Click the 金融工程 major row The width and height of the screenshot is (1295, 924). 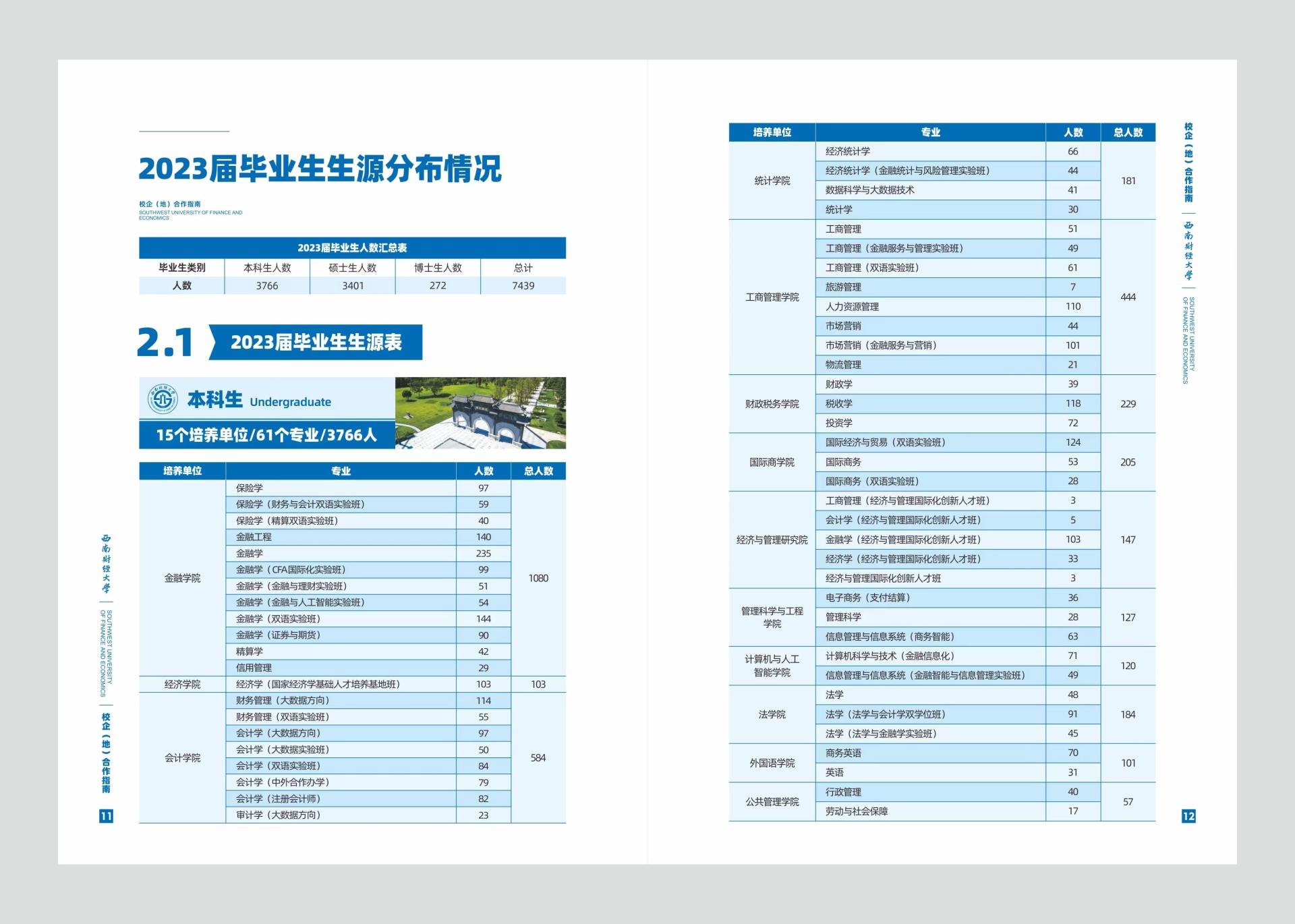pos(368,537)
